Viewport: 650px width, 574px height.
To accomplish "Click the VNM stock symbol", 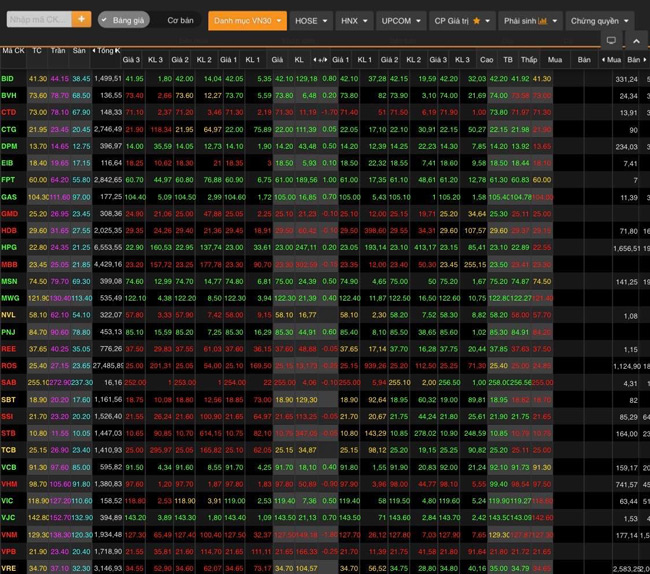I will click(9, 535).
